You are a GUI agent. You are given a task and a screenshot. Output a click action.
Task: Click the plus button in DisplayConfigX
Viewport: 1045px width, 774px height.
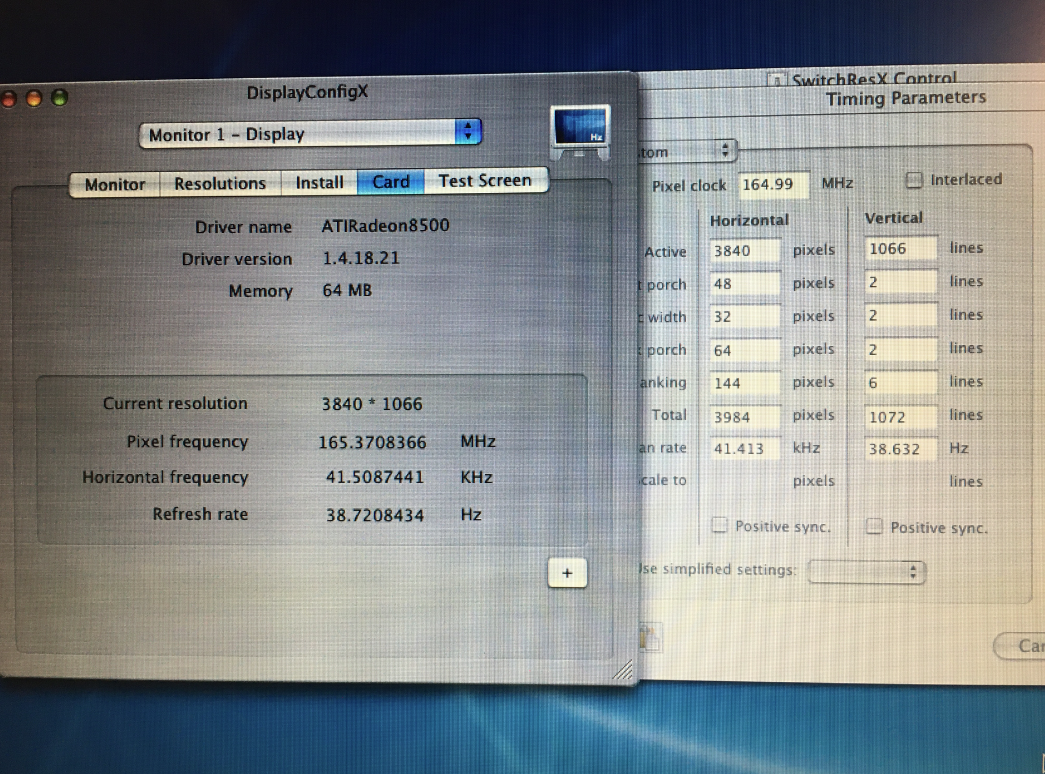coord(567,573)
